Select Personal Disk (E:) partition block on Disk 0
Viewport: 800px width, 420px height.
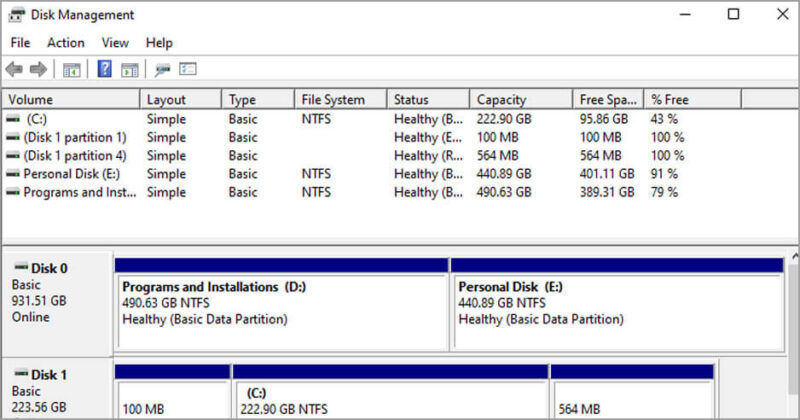pyautogui.click(x=617, y=305)
